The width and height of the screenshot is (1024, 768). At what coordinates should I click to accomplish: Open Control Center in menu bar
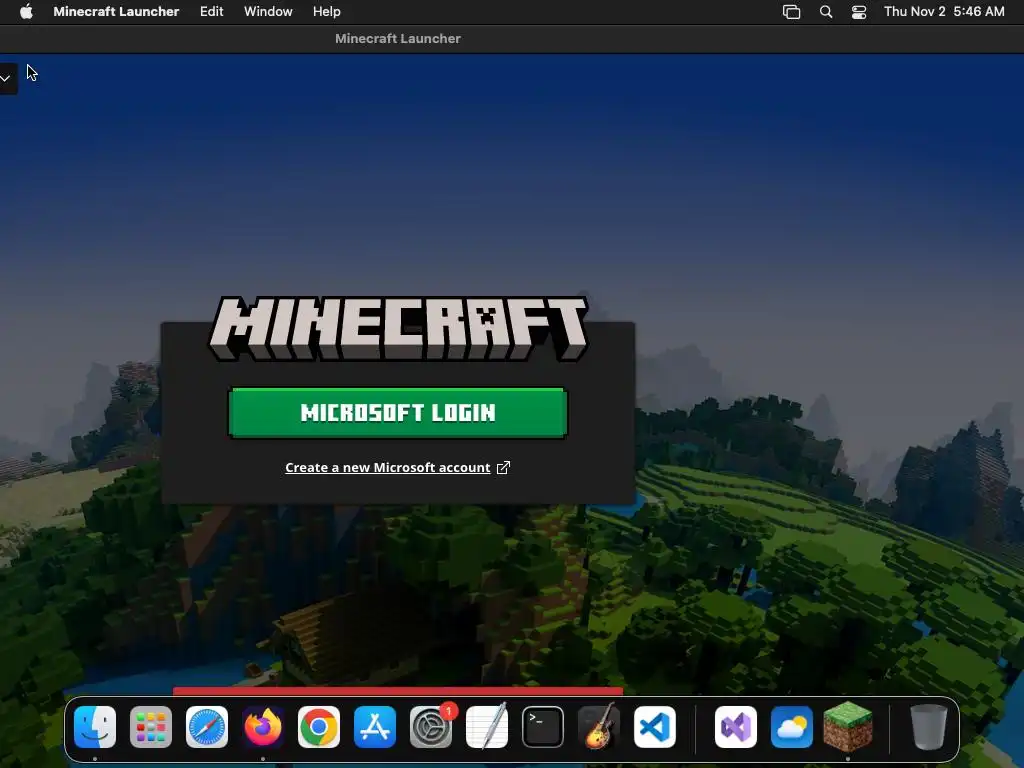tap(859, 12)
